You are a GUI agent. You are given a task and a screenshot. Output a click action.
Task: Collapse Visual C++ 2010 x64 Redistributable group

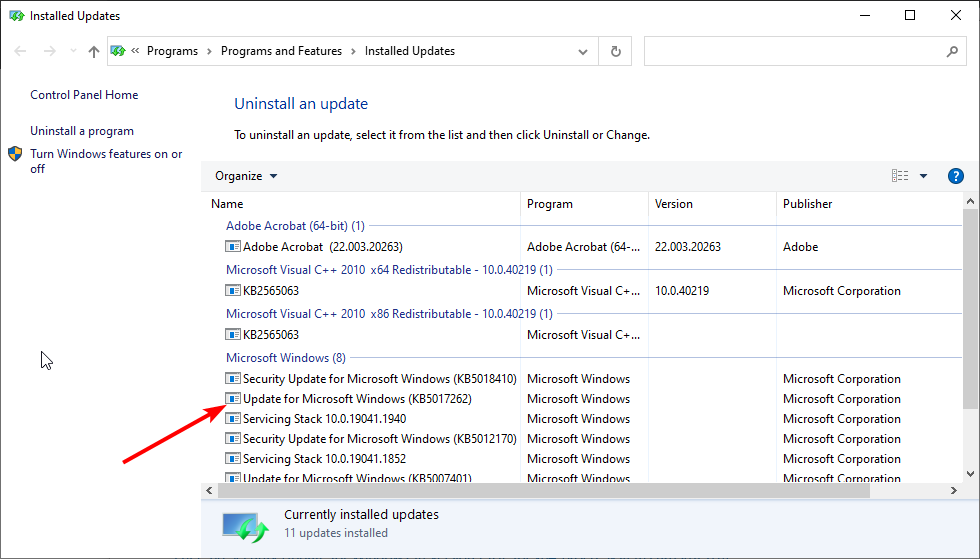pos(389,270)
